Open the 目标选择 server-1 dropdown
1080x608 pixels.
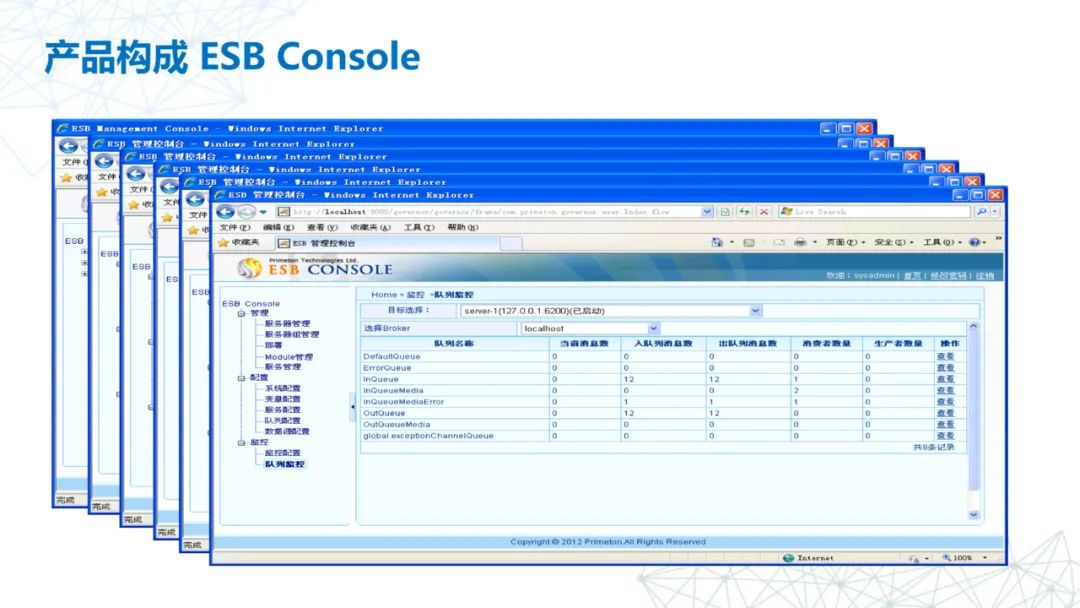755,311
